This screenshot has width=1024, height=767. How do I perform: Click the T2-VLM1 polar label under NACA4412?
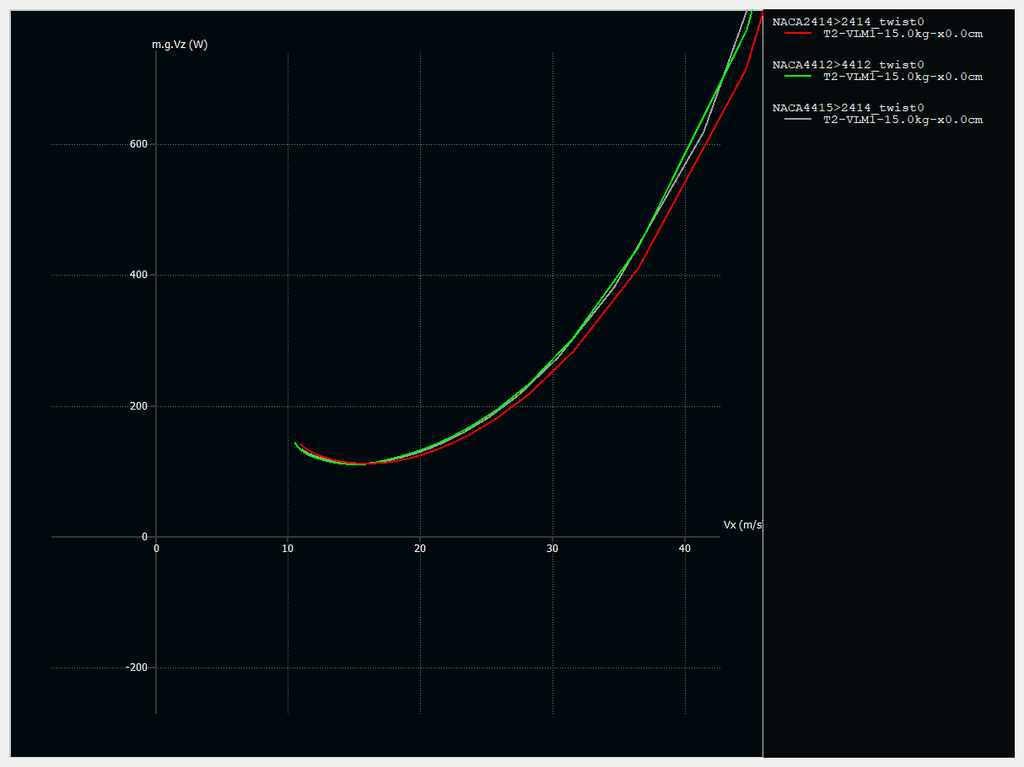click(x=902, y=77)
